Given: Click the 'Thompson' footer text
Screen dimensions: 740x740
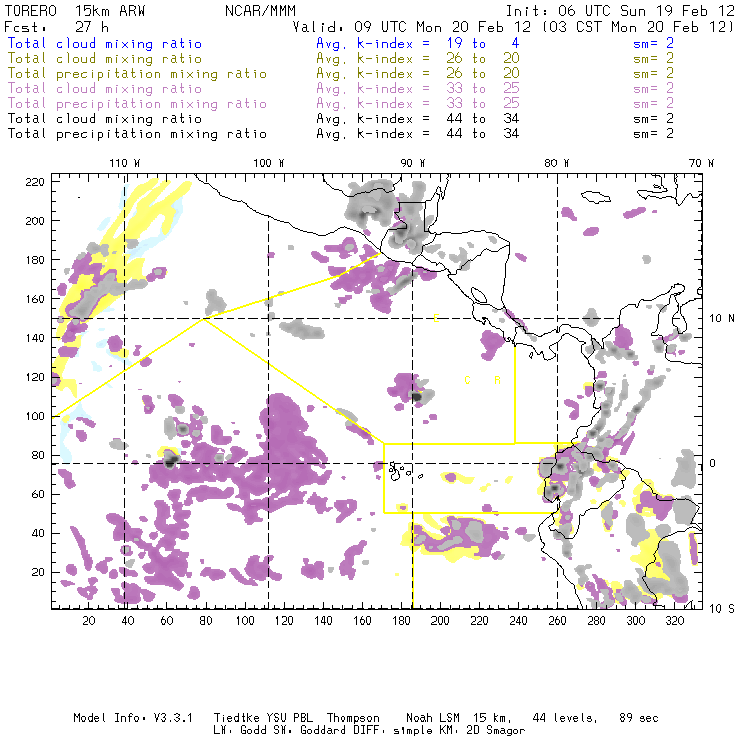Looking at the screenshot, I should (x=353, y=718).
